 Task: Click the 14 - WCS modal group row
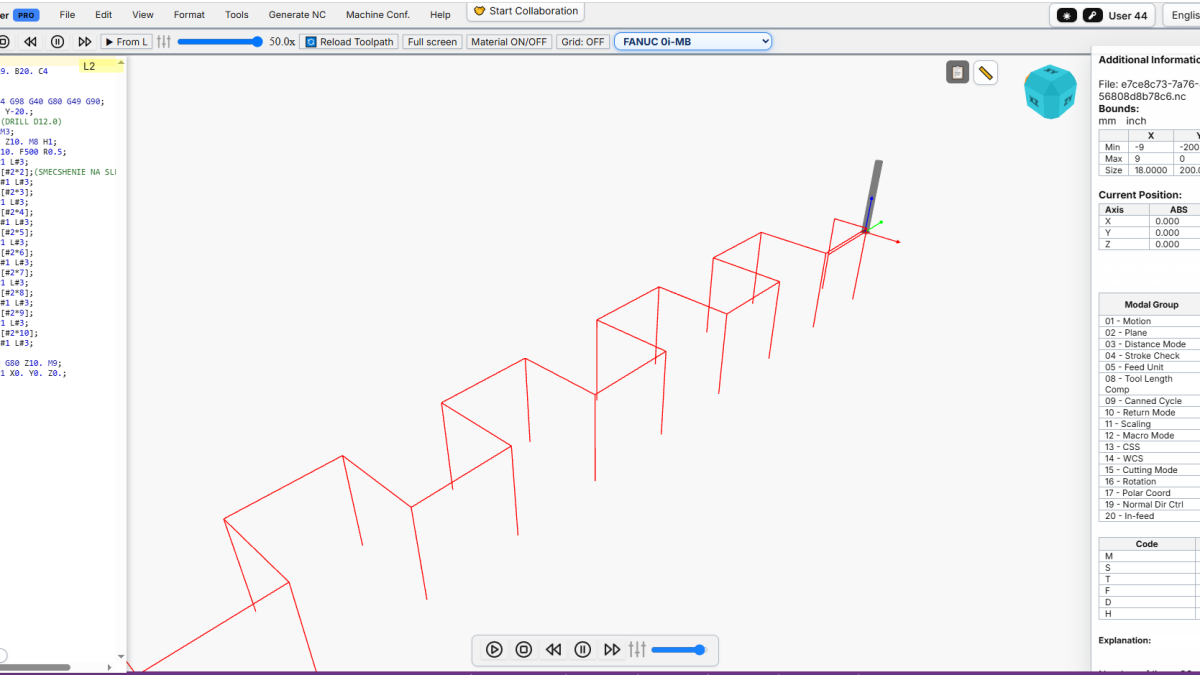(1150, 458)
